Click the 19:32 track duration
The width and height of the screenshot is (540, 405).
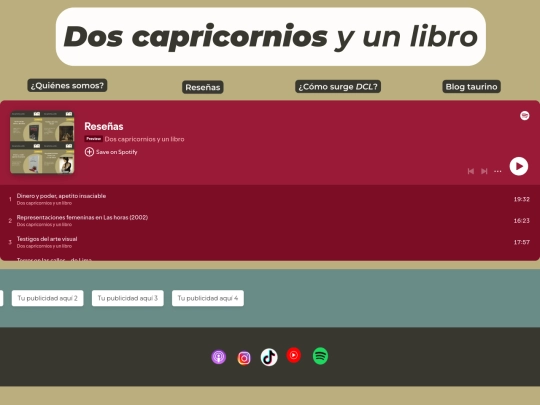coord(521,199)
